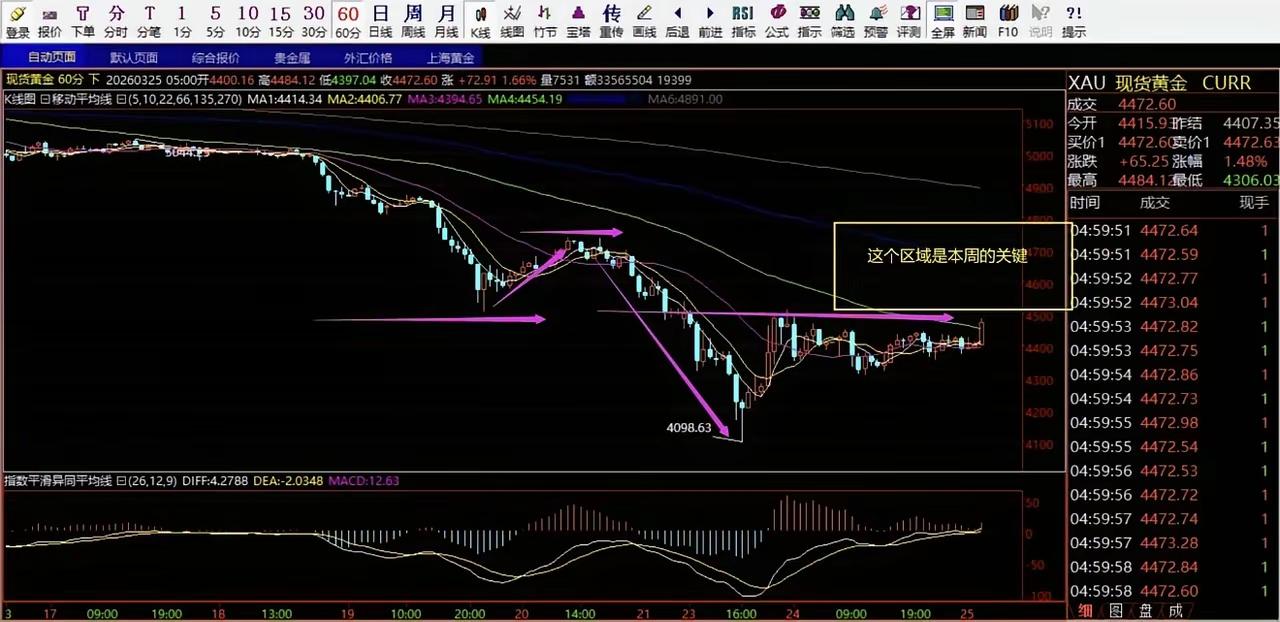Click the 最高 4484.12 value

pyautogui.click(x=1146, y=180)
